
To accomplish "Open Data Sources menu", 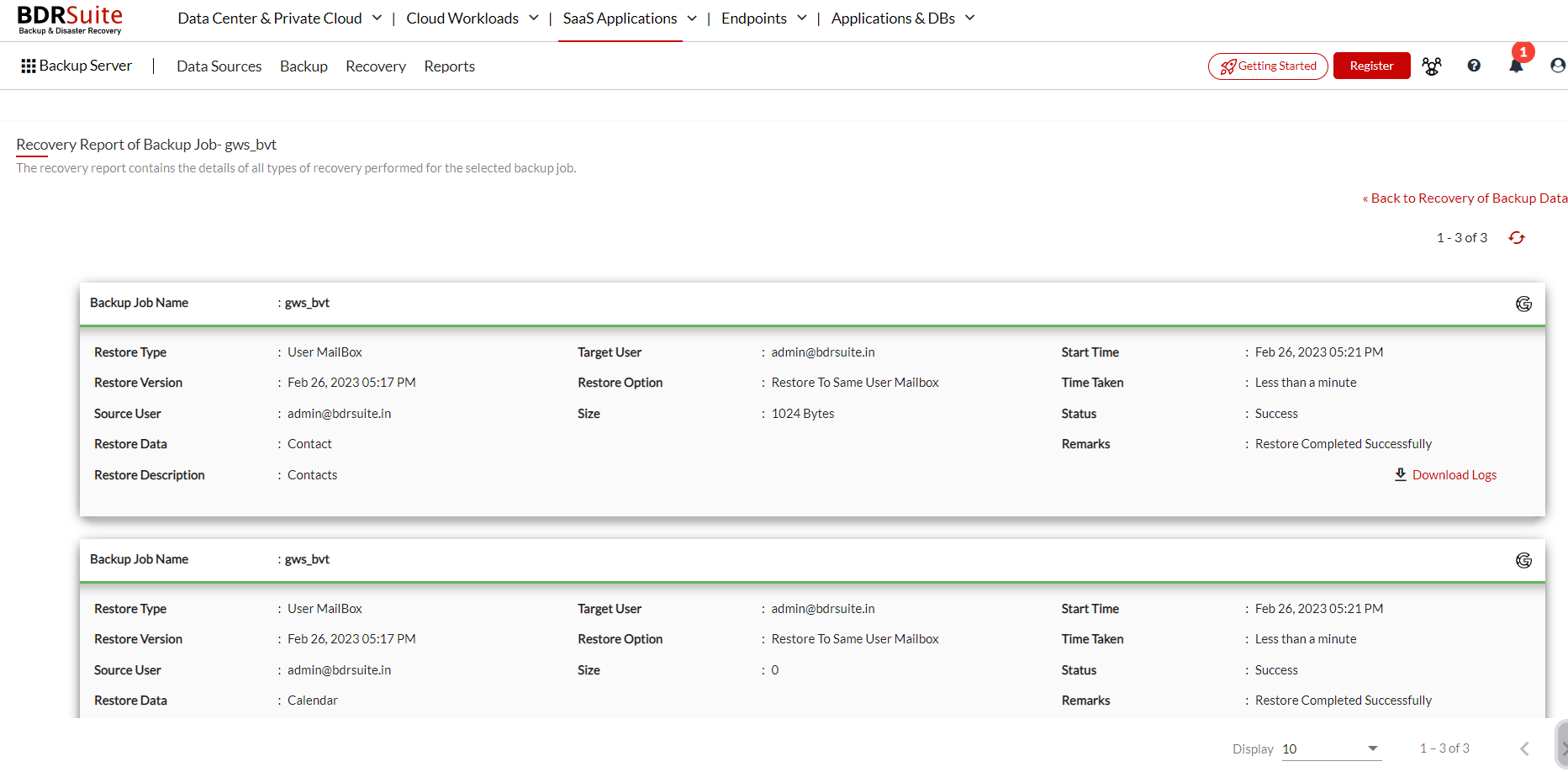I will coord(219,66).
